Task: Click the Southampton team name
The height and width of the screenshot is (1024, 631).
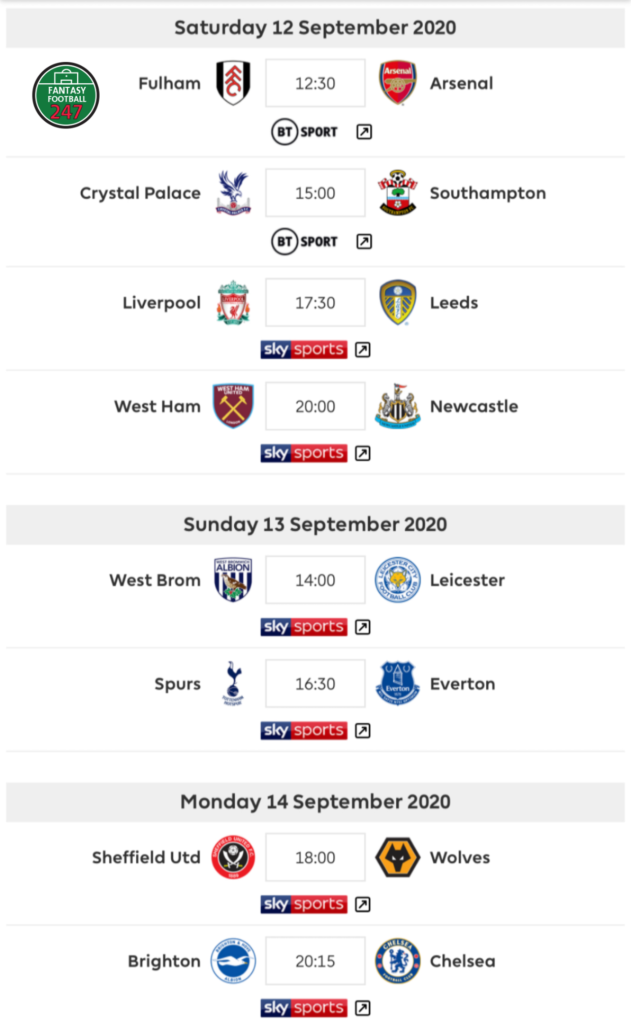Action: coord(488,193)
